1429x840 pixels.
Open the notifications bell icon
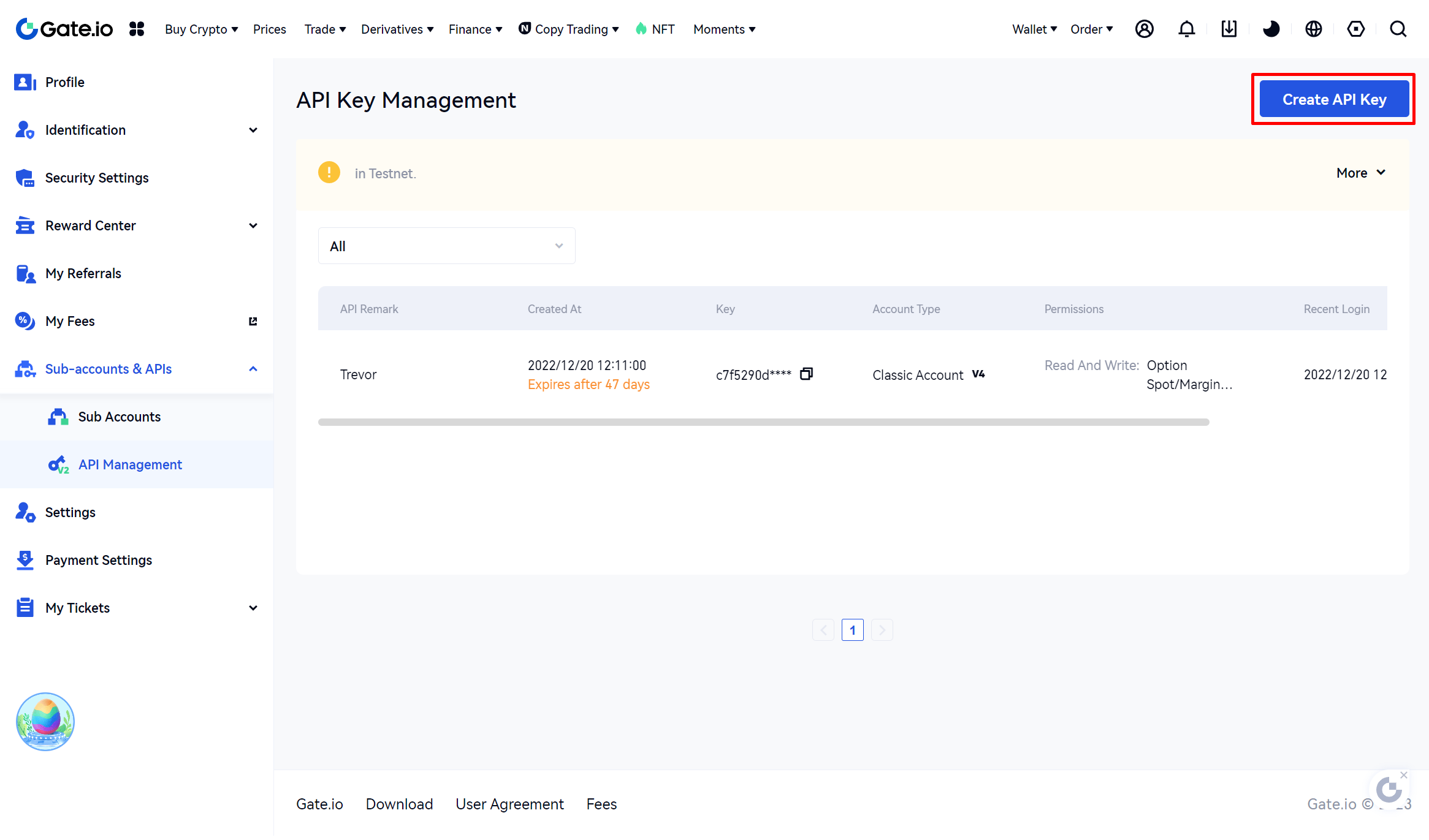1186,29
